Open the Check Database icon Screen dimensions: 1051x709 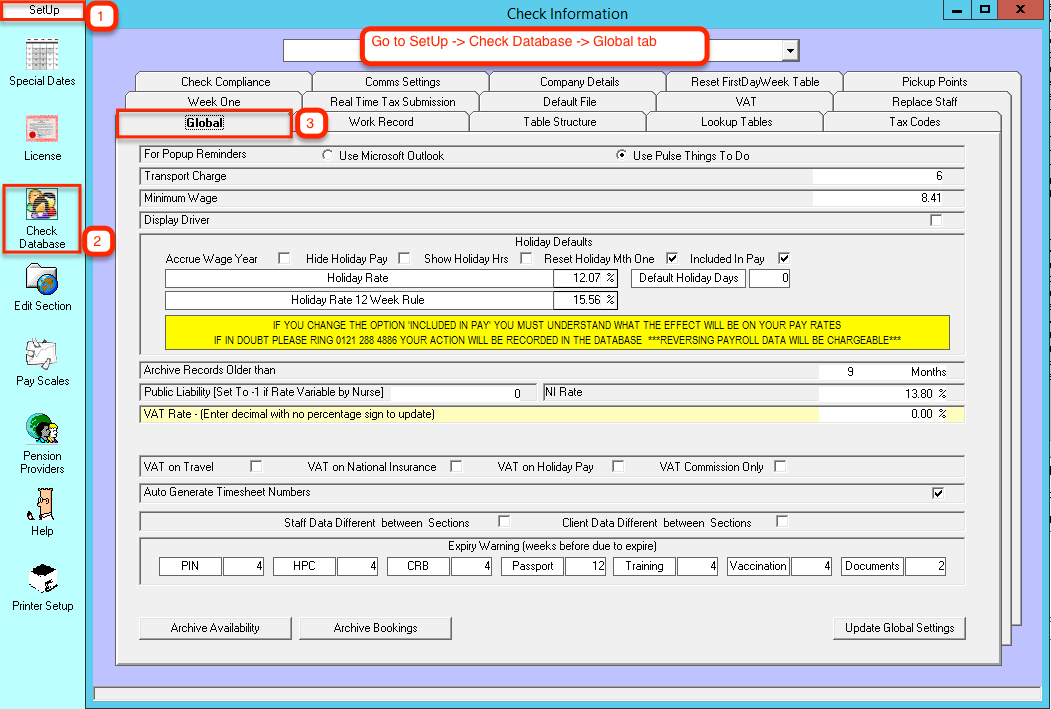[42, 204]
